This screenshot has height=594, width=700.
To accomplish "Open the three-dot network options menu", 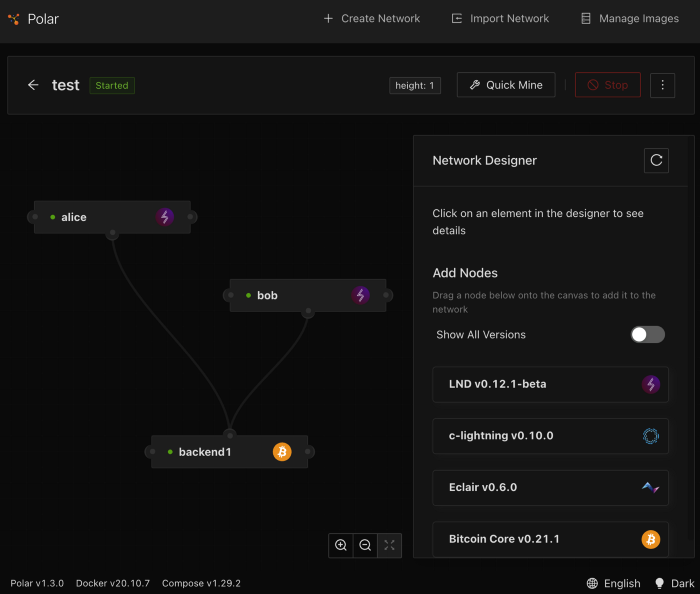I will 662,85.
